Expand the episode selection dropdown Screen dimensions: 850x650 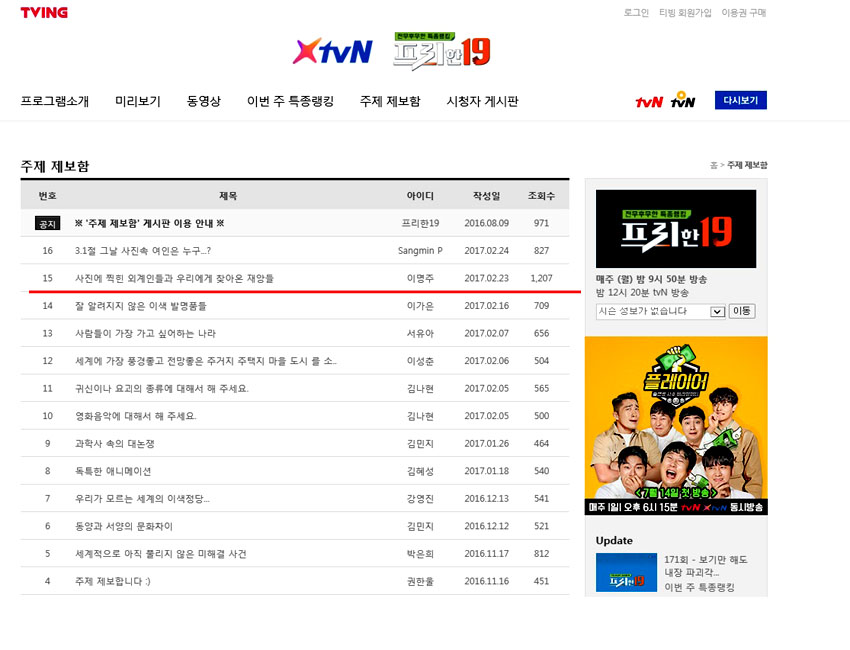coord(717,311)
